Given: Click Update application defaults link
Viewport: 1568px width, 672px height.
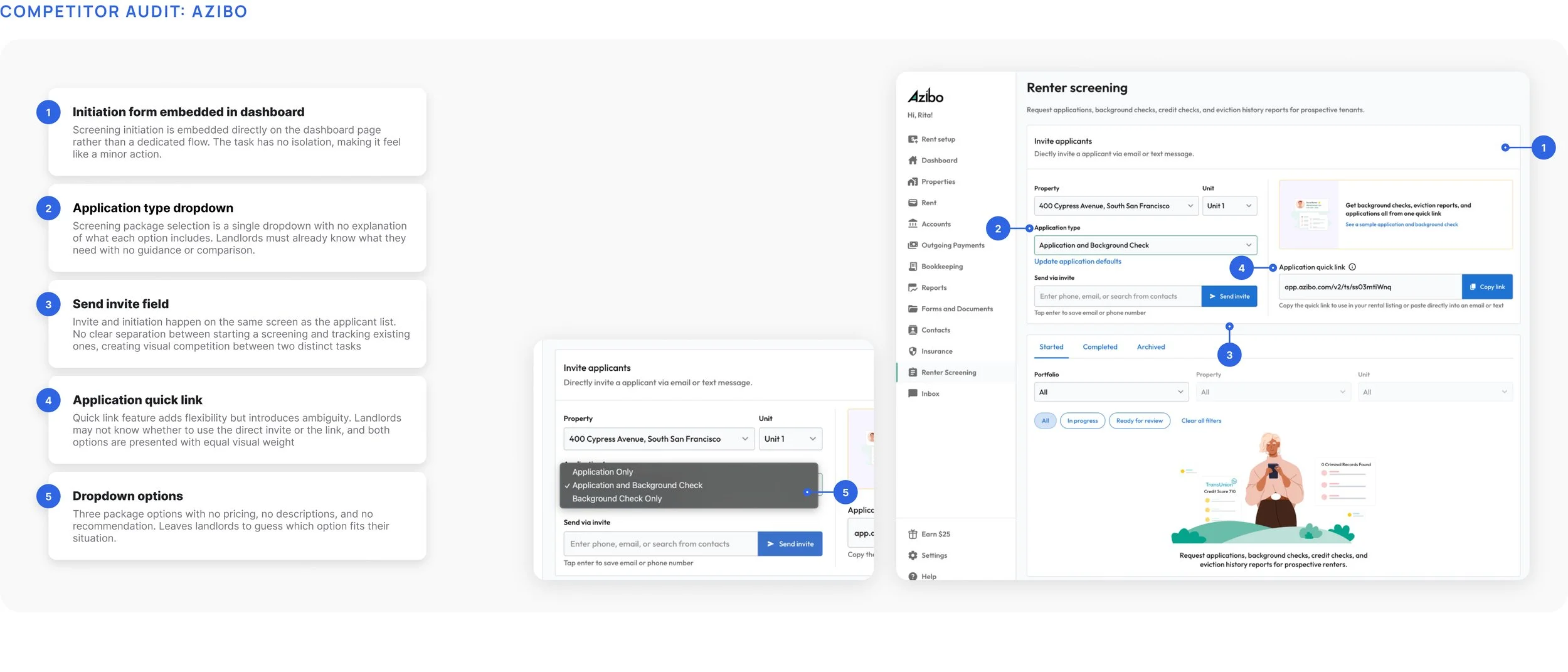Looking at the screenshot, I should [1078, 262].
